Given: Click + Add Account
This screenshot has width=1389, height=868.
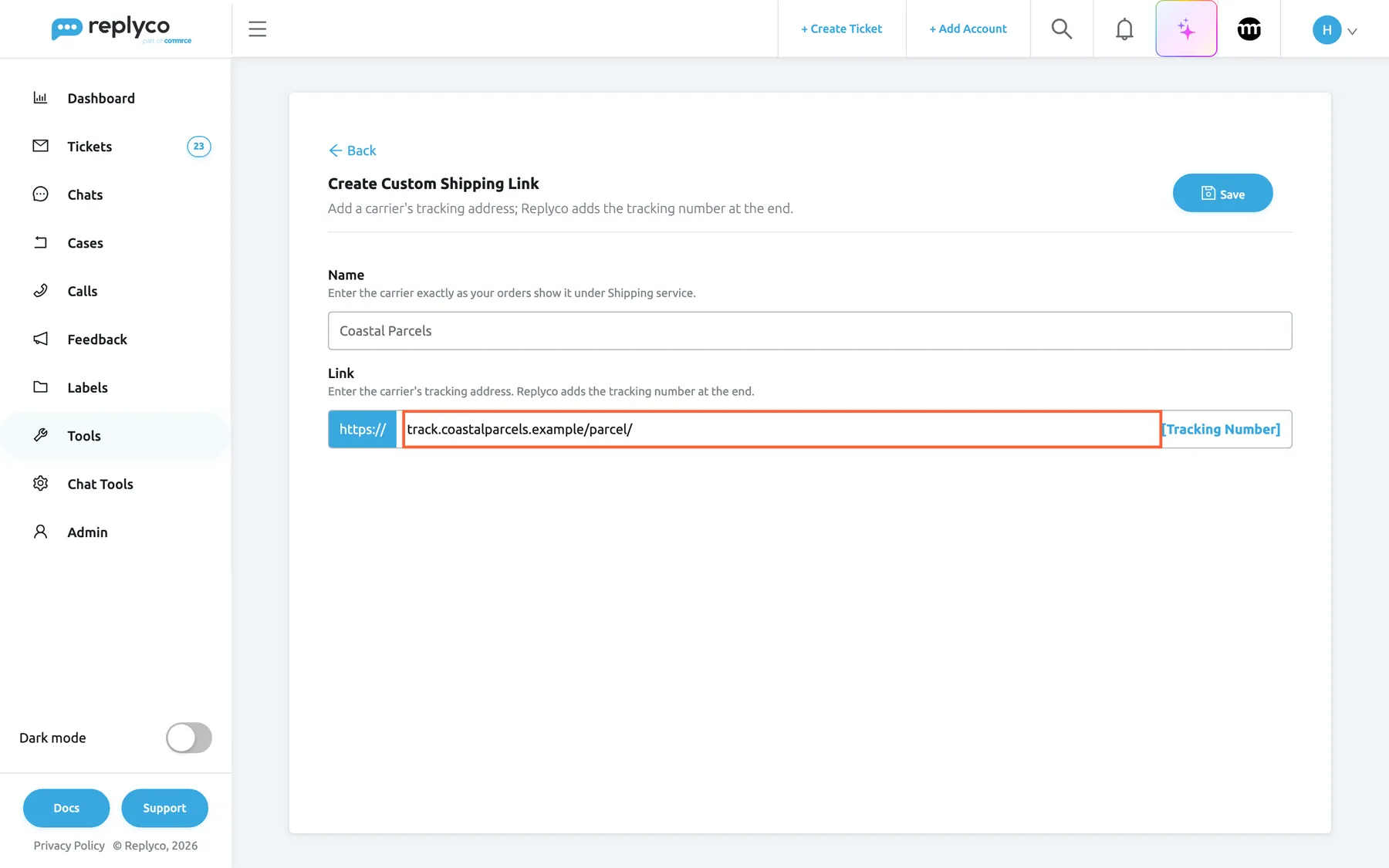Looking at the screenshot, I should coord(968,29).
